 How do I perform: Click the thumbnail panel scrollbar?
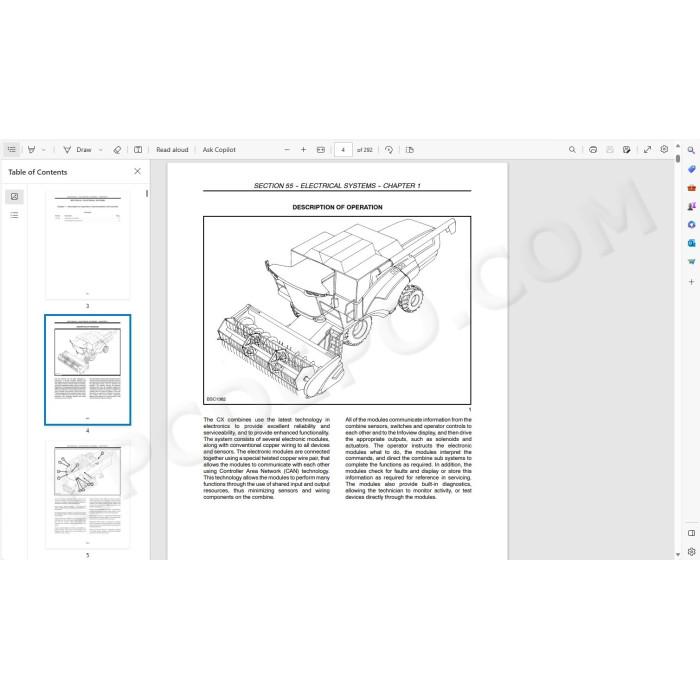click(147, 193)
